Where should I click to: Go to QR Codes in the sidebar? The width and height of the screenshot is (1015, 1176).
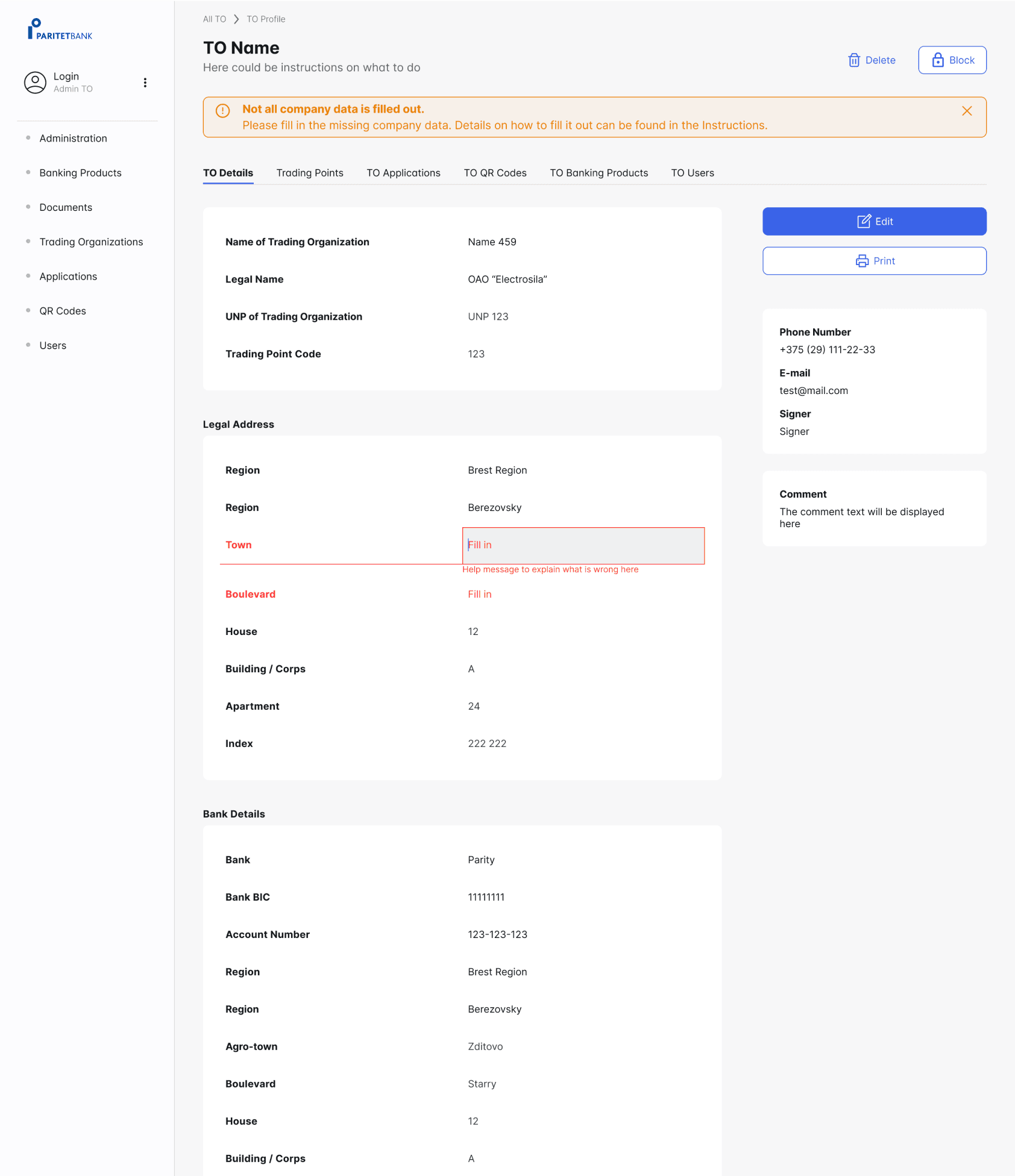pos(63,311)
